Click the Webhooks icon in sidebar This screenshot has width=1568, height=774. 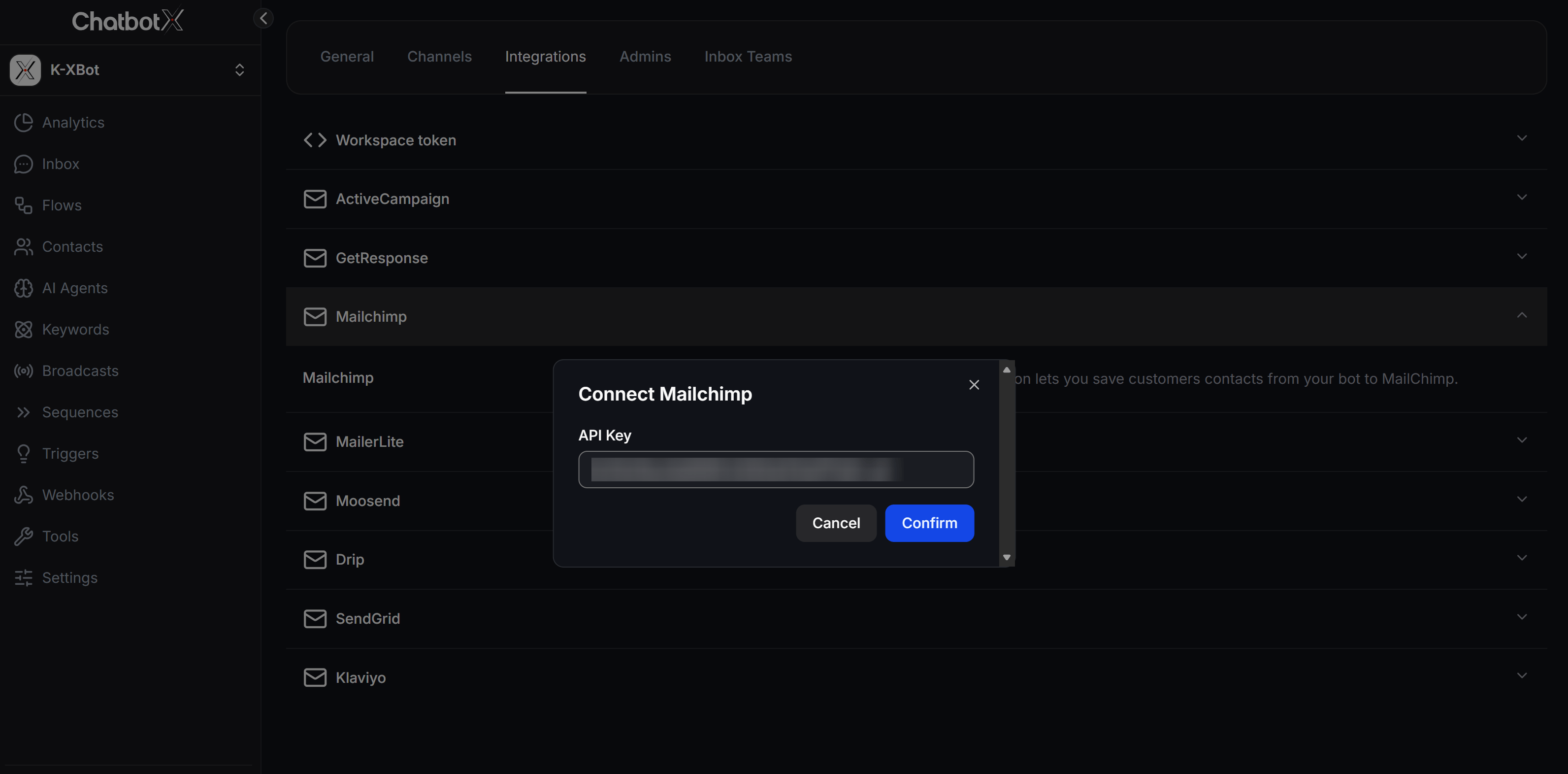pos(24,495)
